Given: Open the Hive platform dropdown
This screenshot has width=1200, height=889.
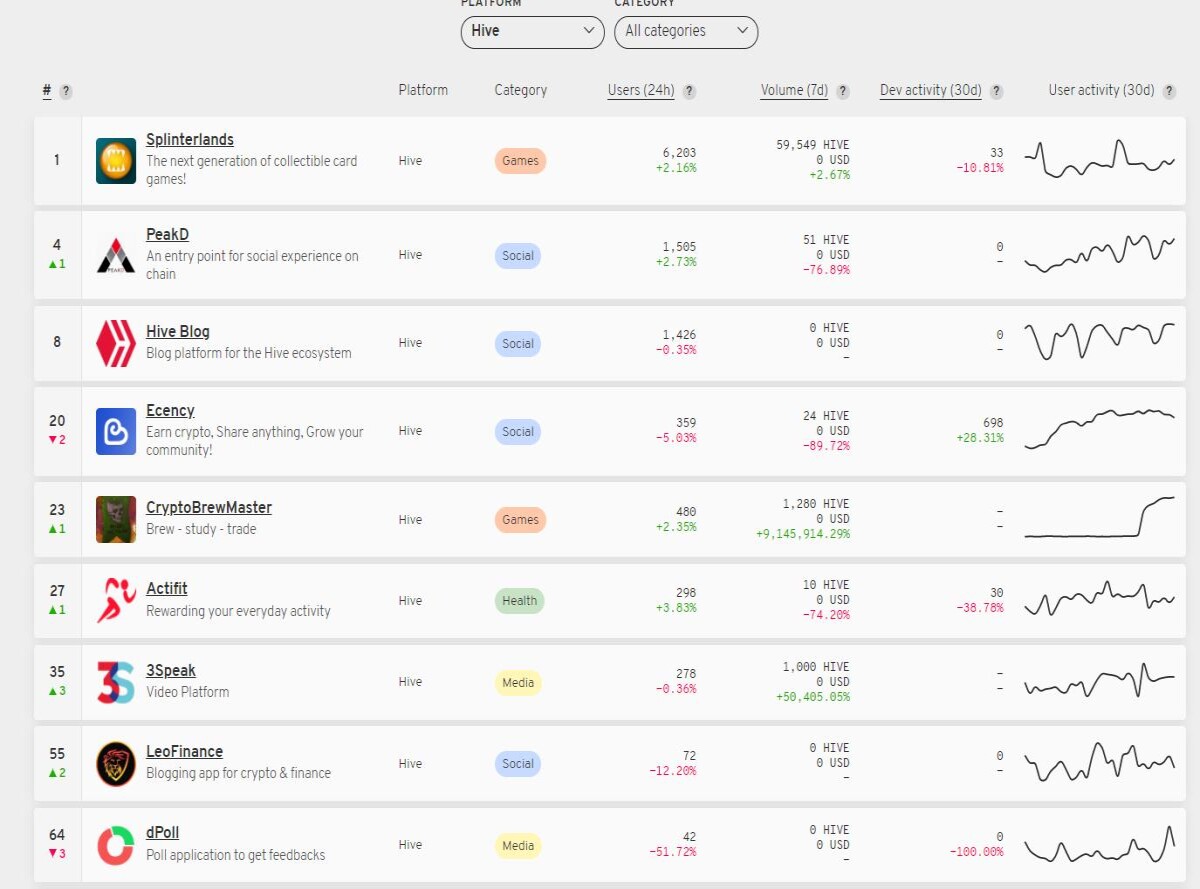Looking at the screenshot, I should tap(532, 31).
